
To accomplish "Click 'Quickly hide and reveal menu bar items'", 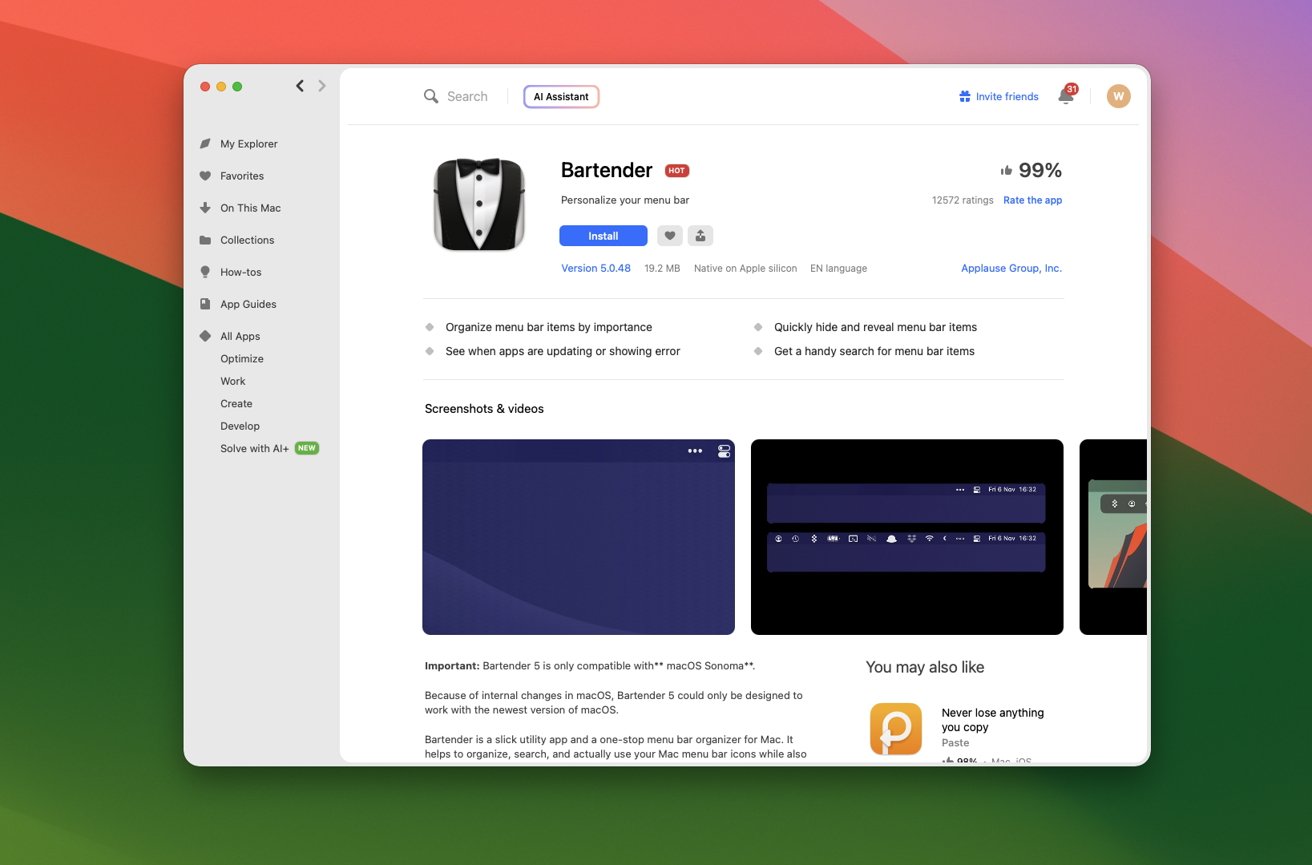I will click(875, 327).
